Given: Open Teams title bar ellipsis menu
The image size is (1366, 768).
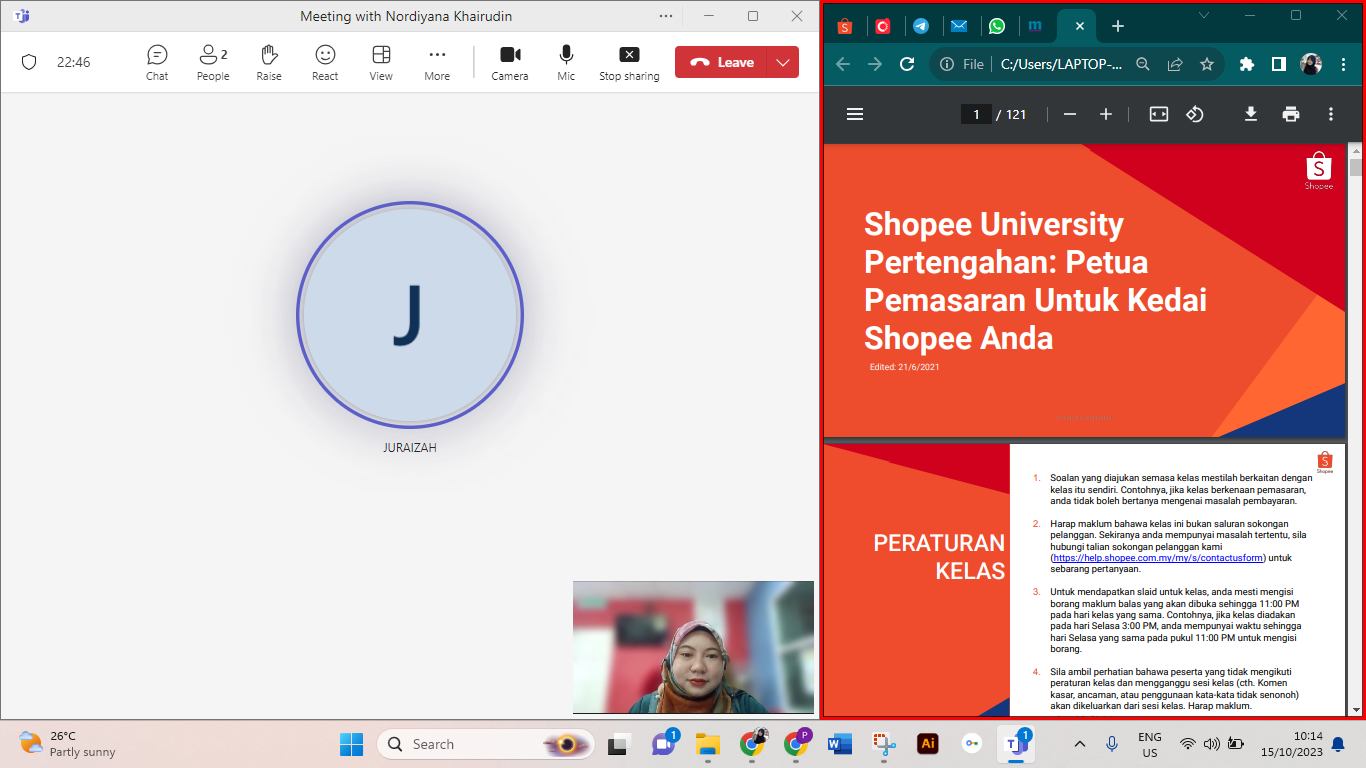Looking at the screenshot, I should [x=666, y=16].
